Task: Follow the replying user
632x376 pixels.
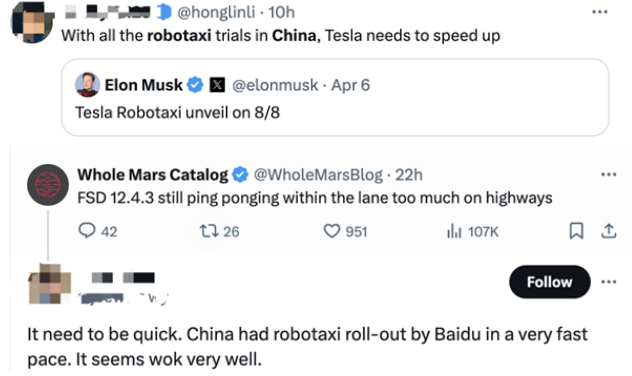Action: click(550, 282)
